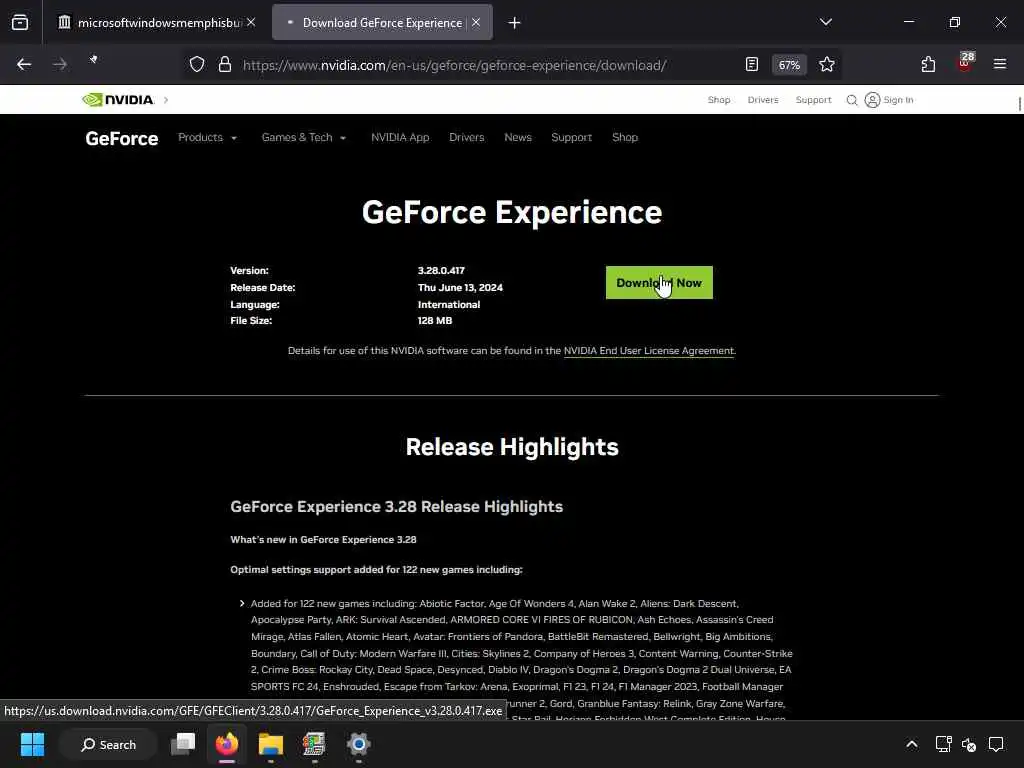Expand the Products dropdown menu

(x=208, y=138)
